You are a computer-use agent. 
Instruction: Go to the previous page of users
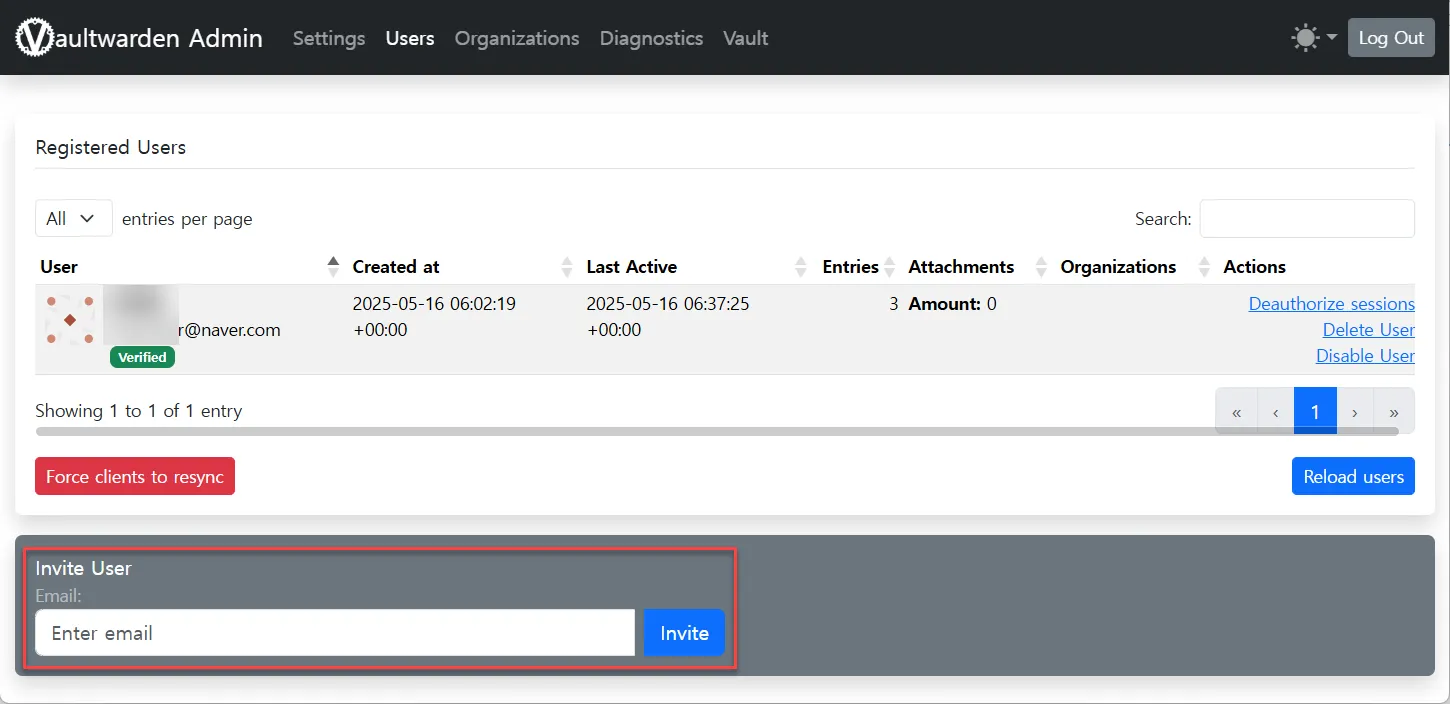pos(1276,411)
